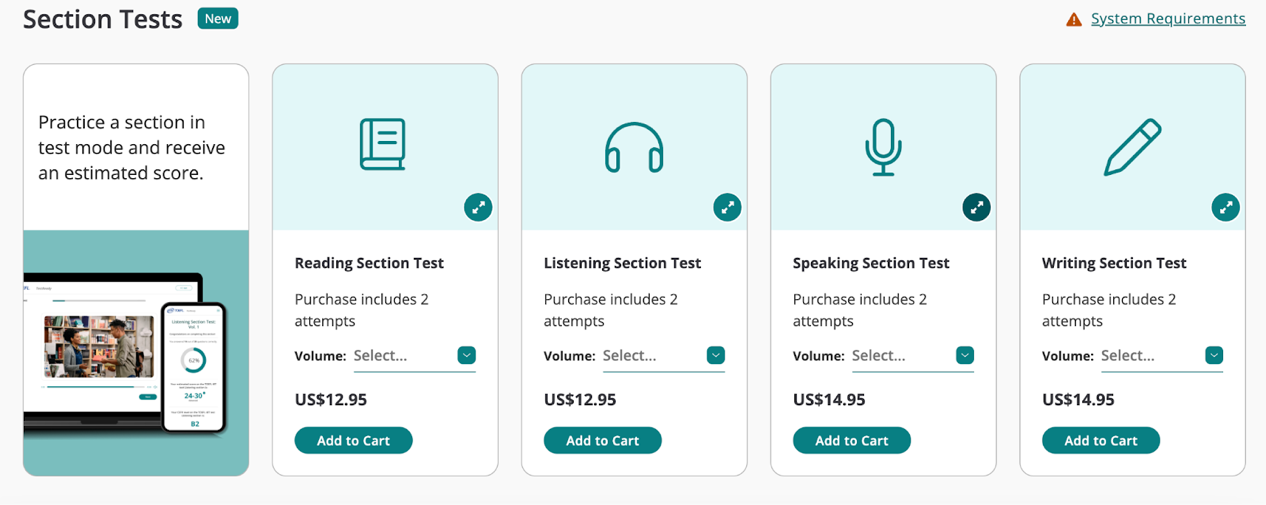Expand the Writing Section Test card image
Image resolution: width=1266 pixels, height=505 pixels.
[x=1225, y=207]
